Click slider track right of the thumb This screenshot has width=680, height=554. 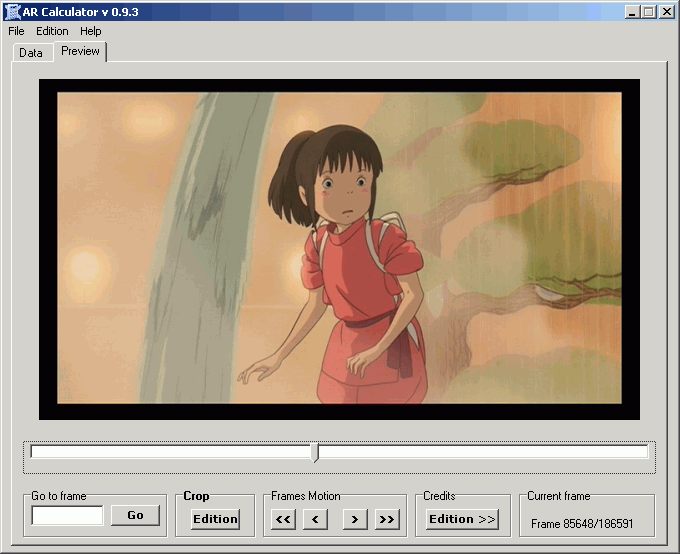click(x=483, y=452)
